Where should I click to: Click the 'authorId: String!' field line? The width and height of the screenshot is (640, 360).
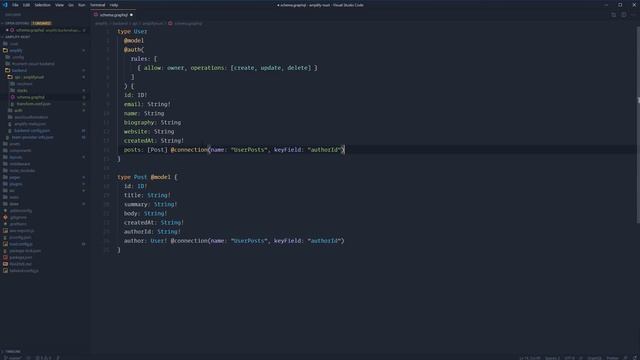(152, 232)
